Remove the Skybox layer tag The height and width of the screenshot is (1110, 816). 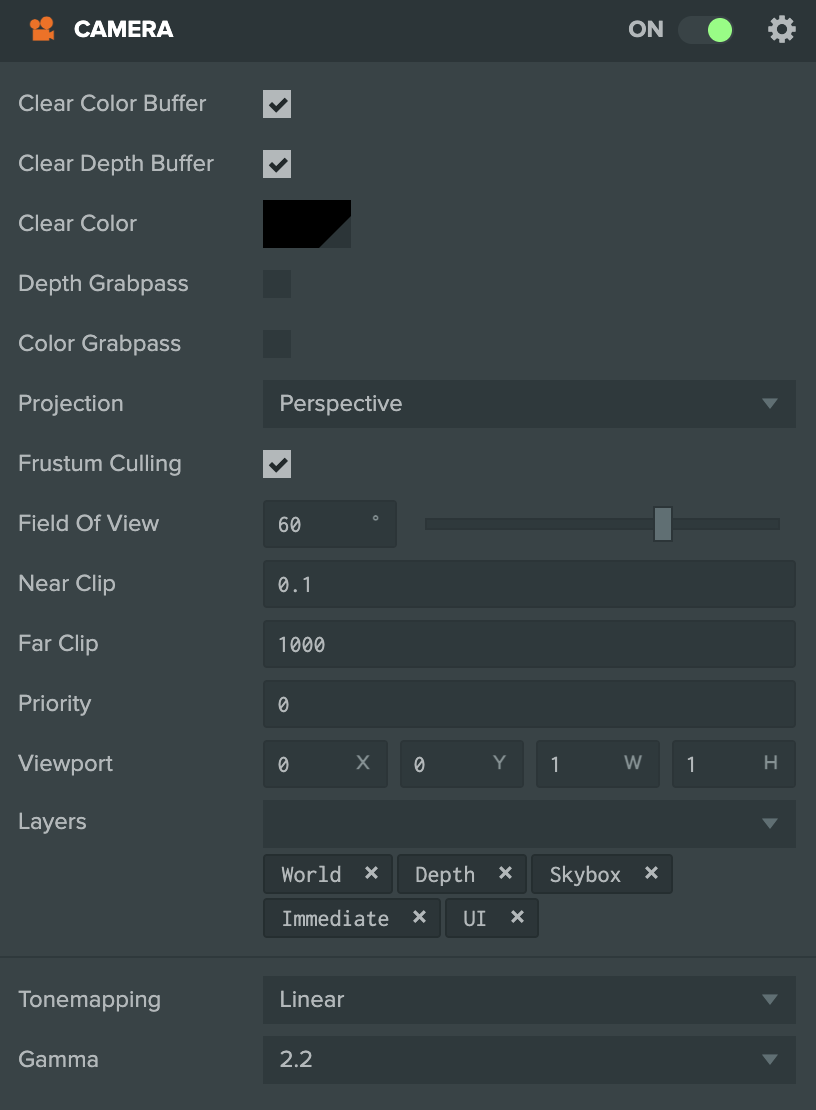pos(651,873)
